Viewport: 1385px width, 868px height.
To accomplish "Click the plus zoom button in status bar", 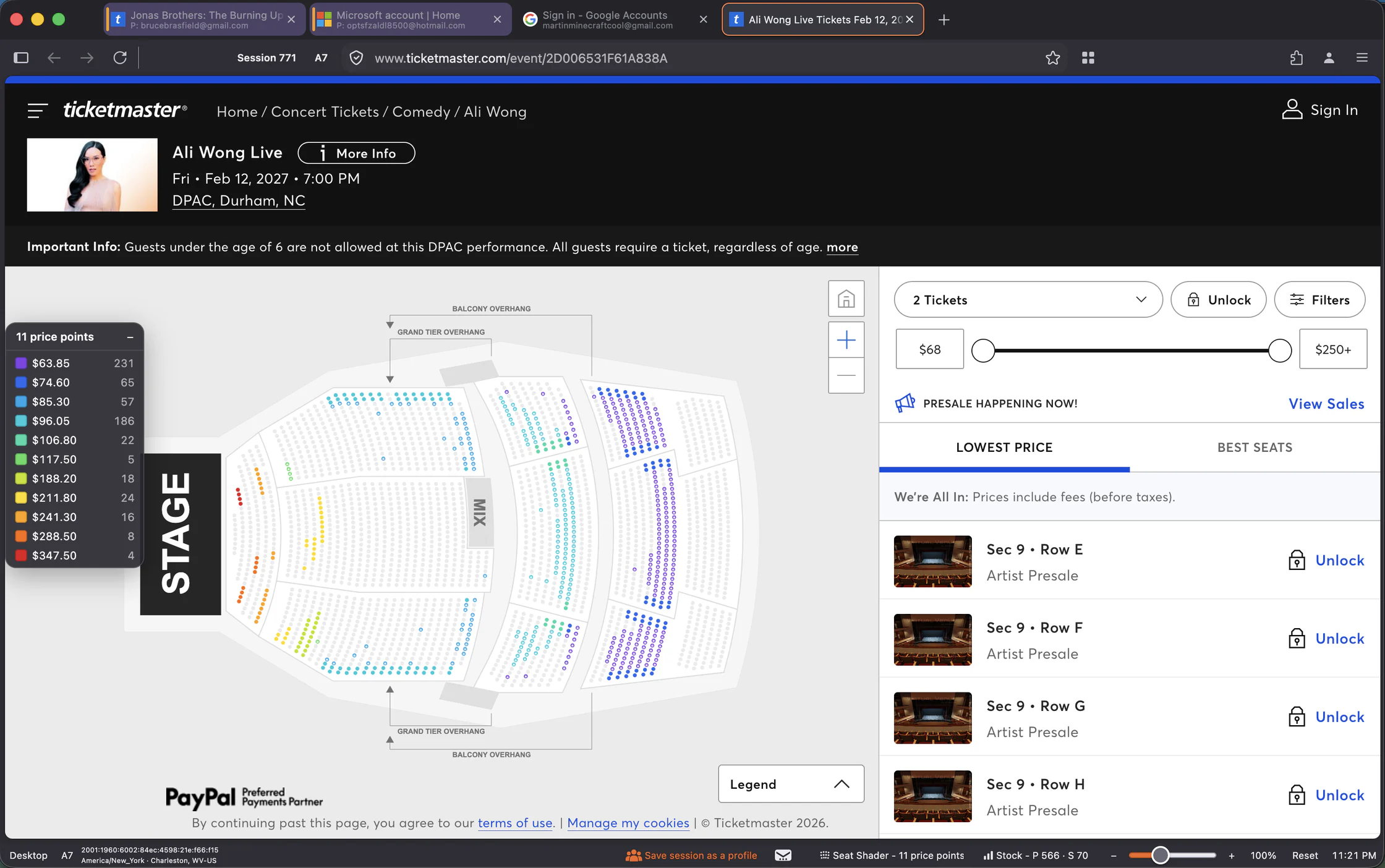I will (x=1231, y=855).
